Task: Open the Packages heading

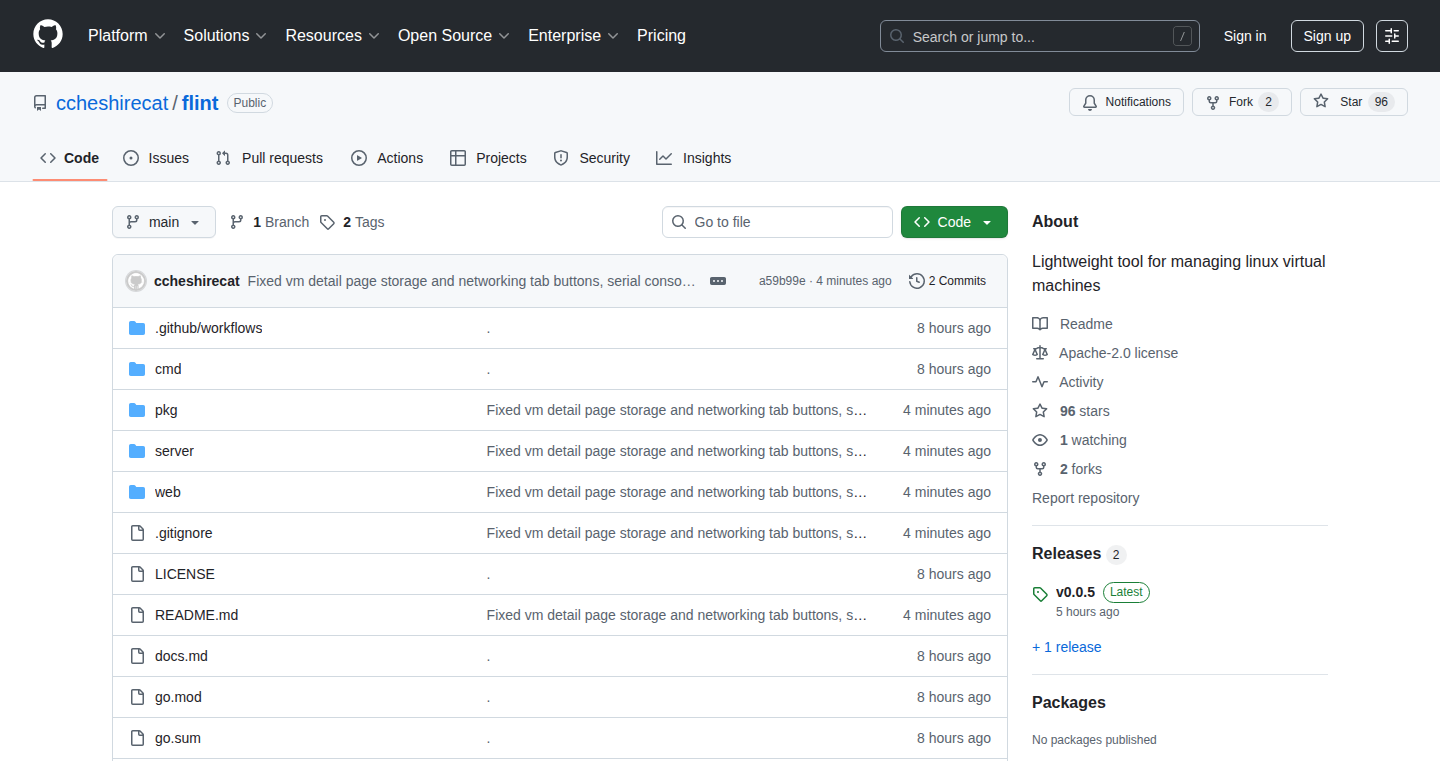Action: tap(1069, 702)
